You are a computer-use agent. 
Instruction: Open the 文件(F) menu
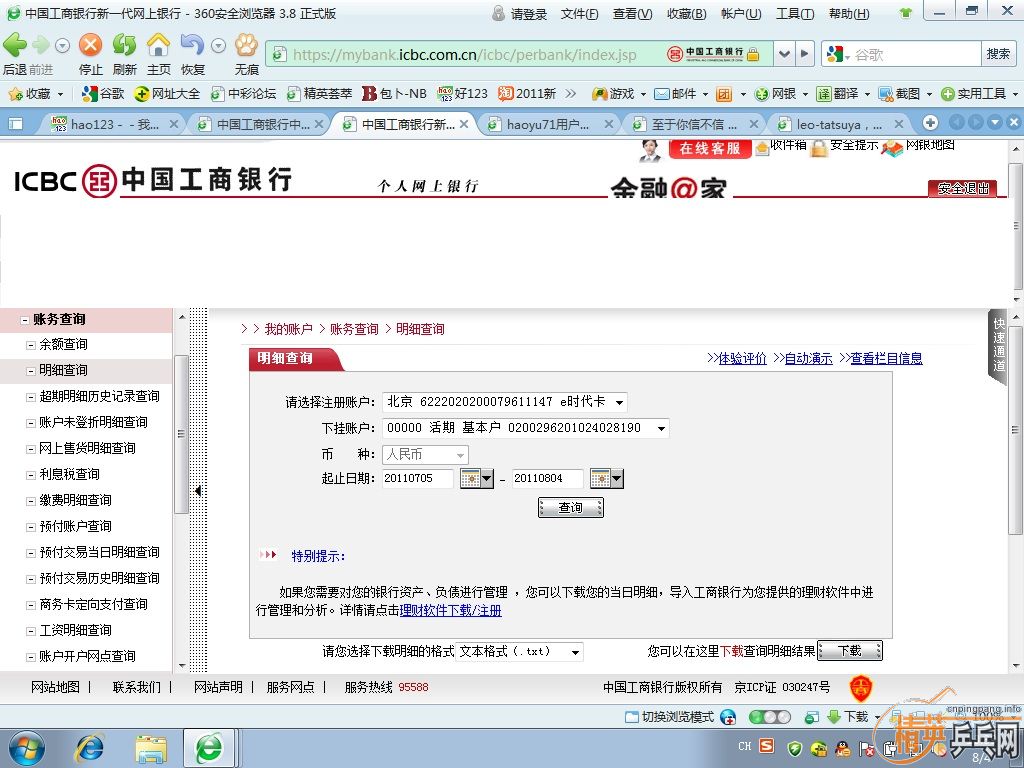[x=579, y=14]
